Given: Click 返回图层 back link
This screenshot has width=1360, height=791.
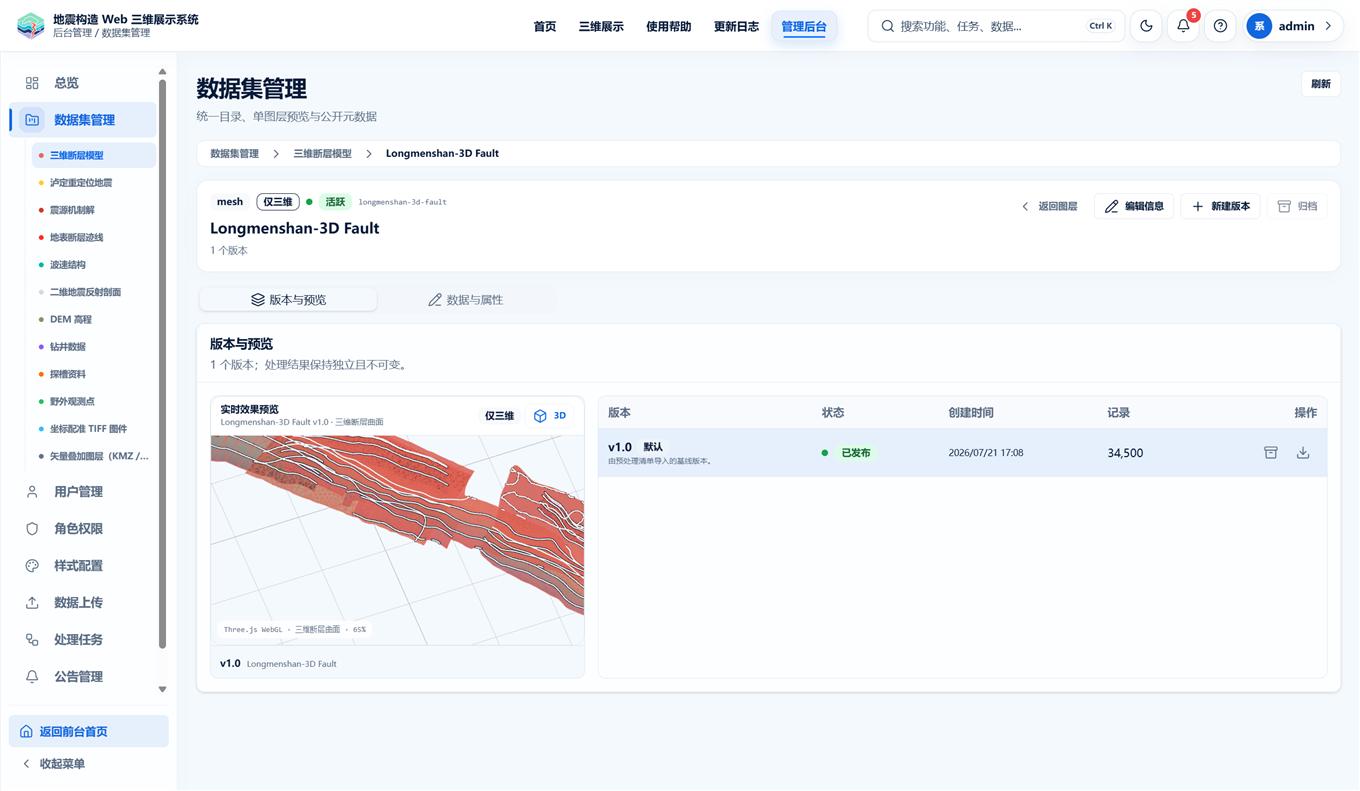Looking at the screenshot, I should (1049, 206).
